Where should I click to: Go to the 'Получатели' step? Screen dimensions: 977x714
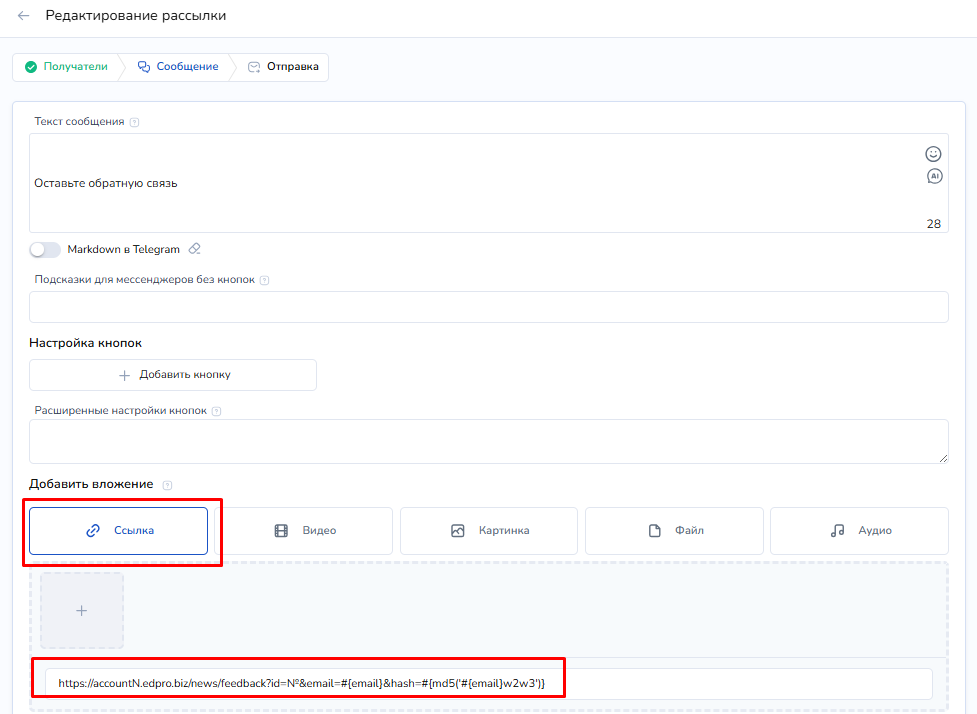tap(66, 67)
